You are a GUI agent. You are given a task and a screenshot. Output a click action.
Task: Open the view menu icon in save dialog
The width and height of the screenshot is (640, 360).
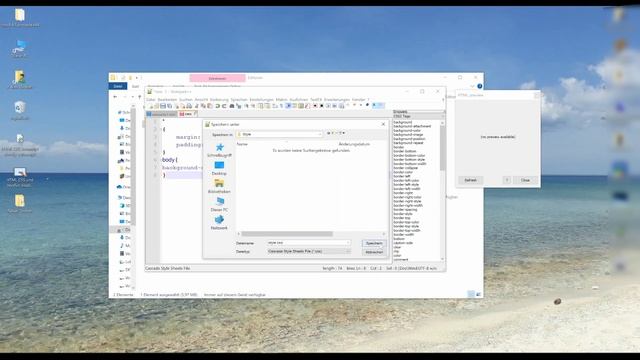point(342,133)
